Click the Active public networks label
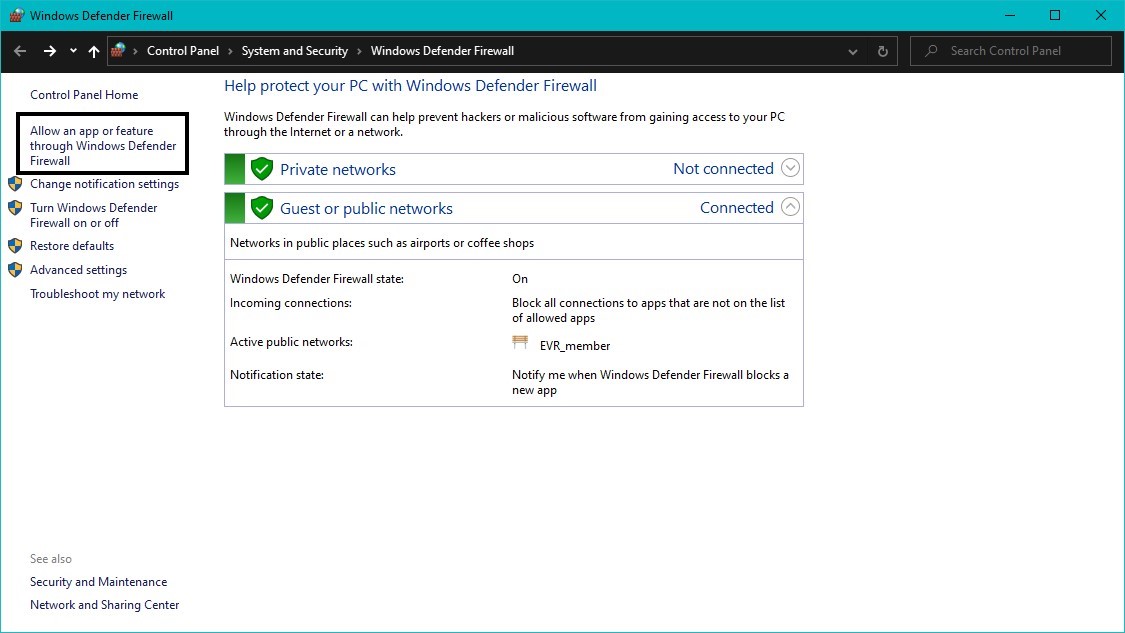The image size is (1125, 633). (291, 342)
